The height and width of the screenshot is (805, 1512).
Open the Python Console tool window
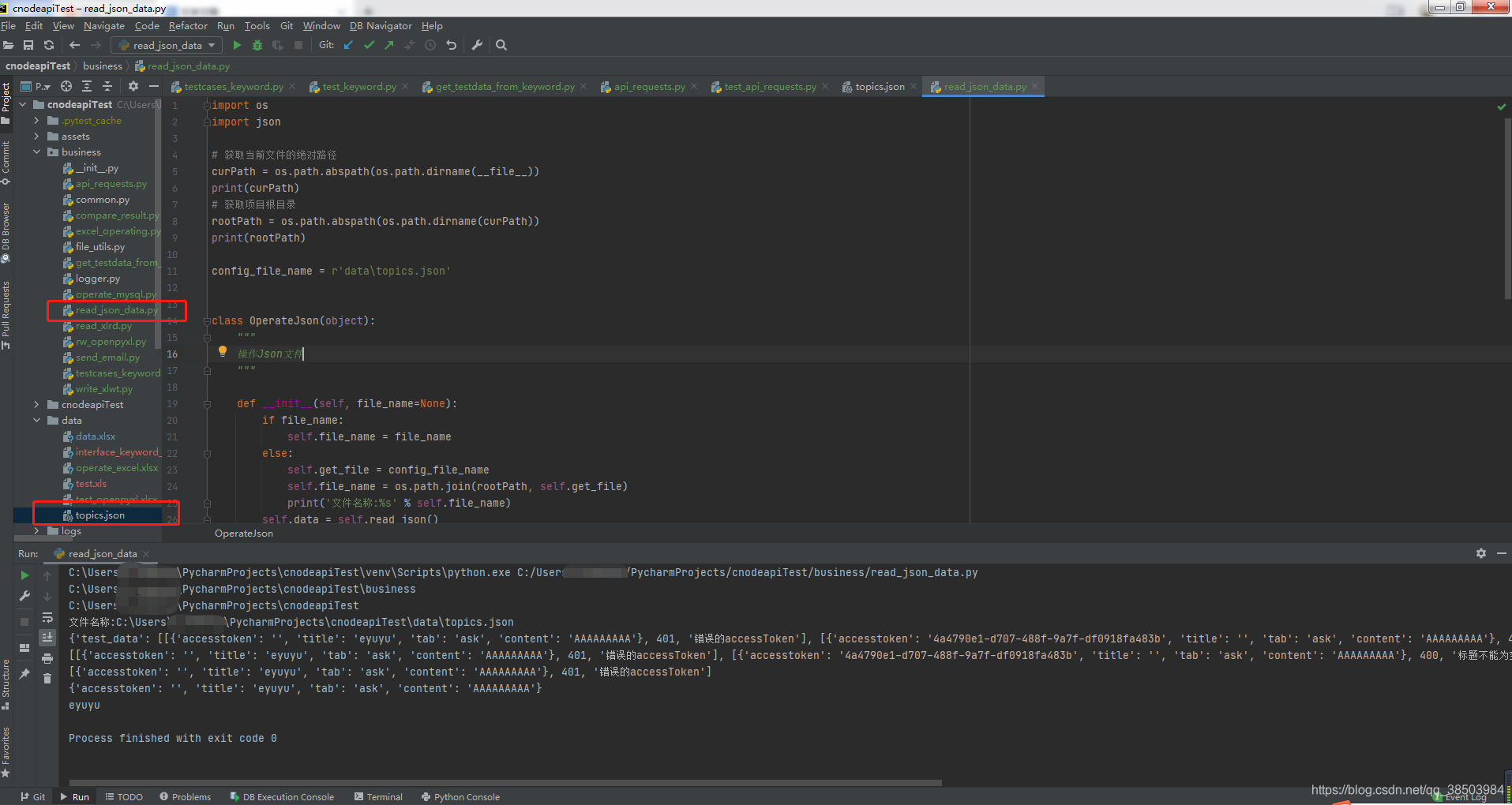pos(460,797)
